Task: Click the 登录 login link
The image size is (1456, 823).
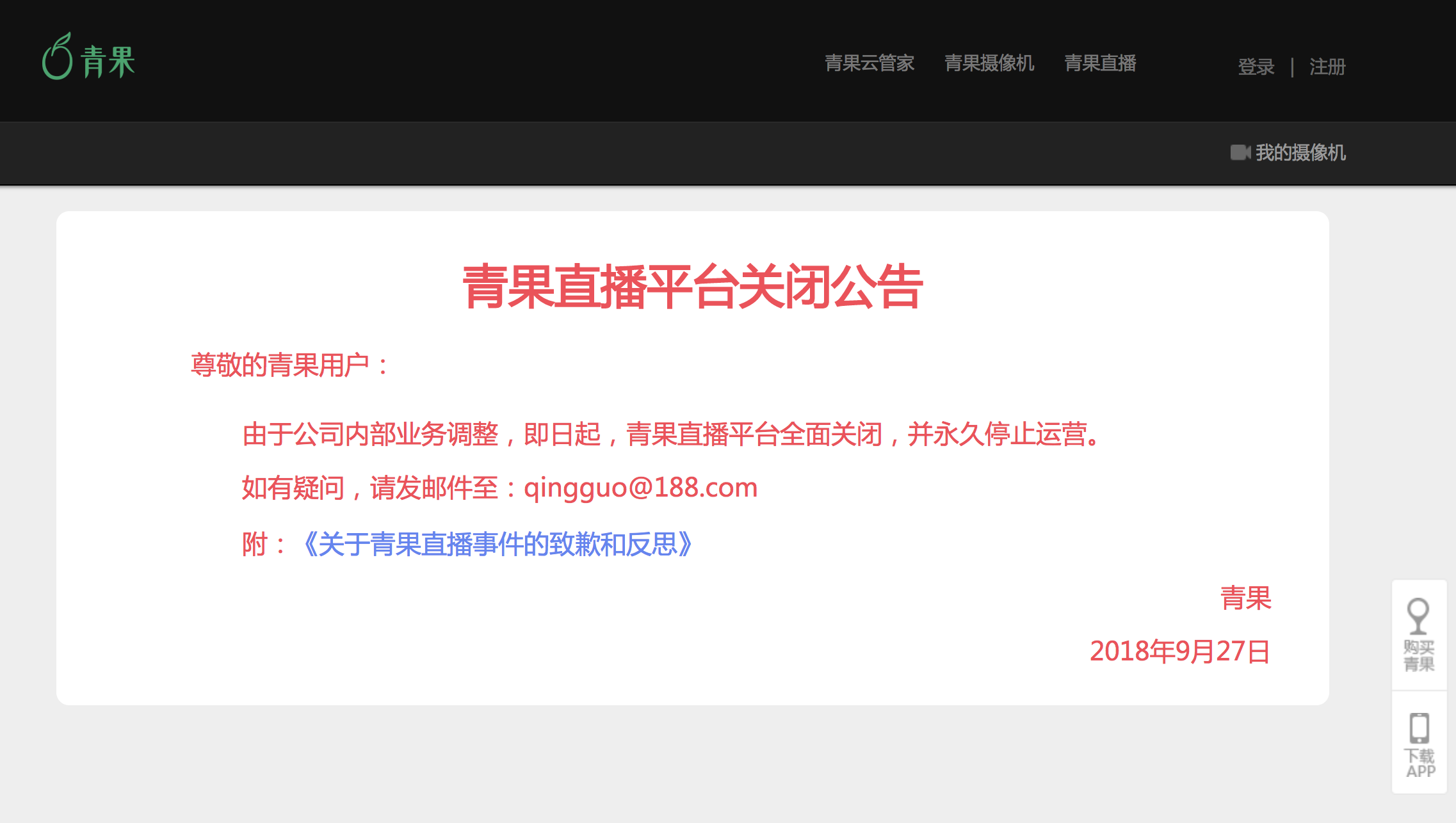Action: (1256, 67)
